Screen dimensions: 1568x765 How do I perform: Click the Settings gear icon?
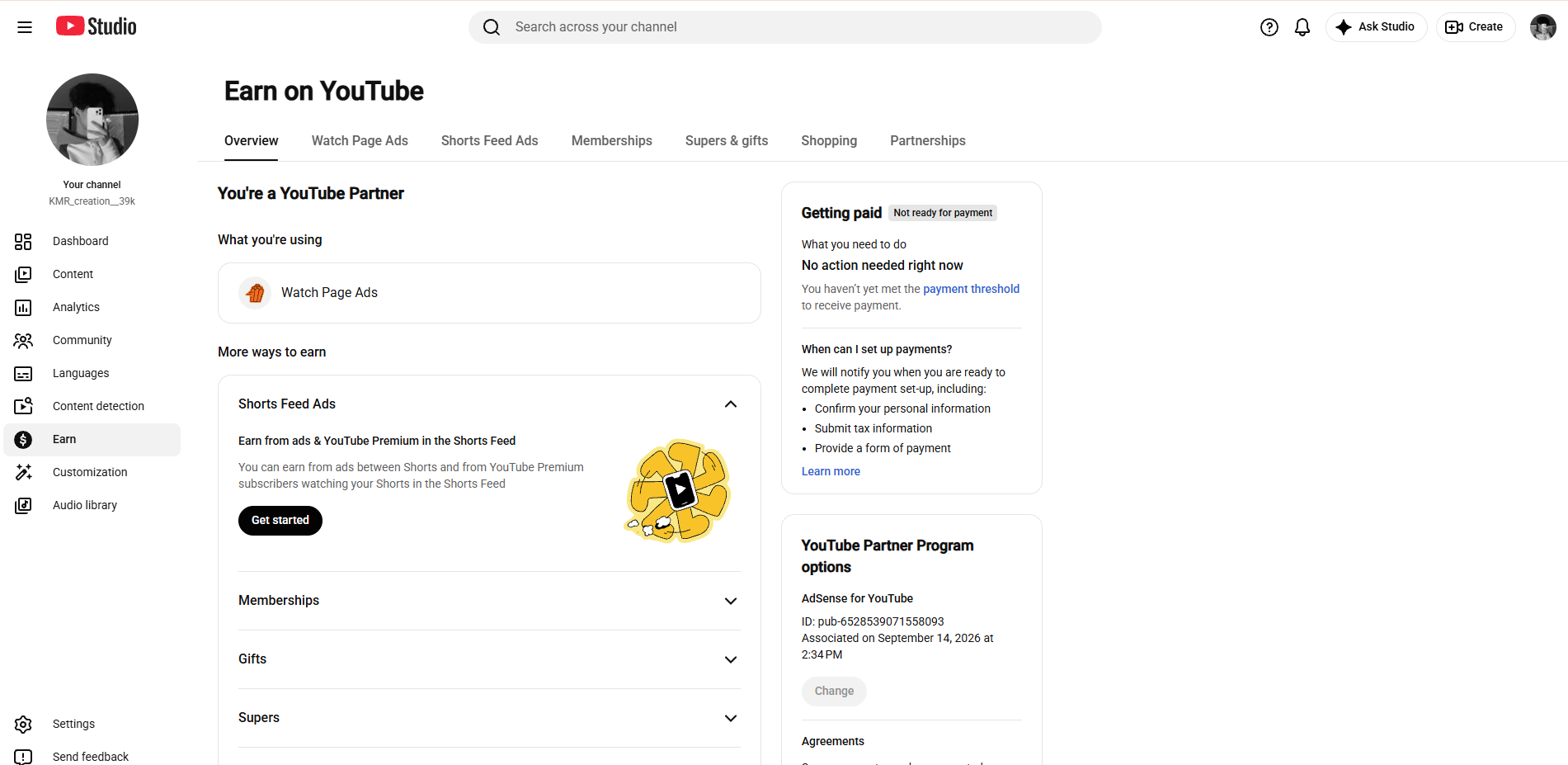[23, 724]
